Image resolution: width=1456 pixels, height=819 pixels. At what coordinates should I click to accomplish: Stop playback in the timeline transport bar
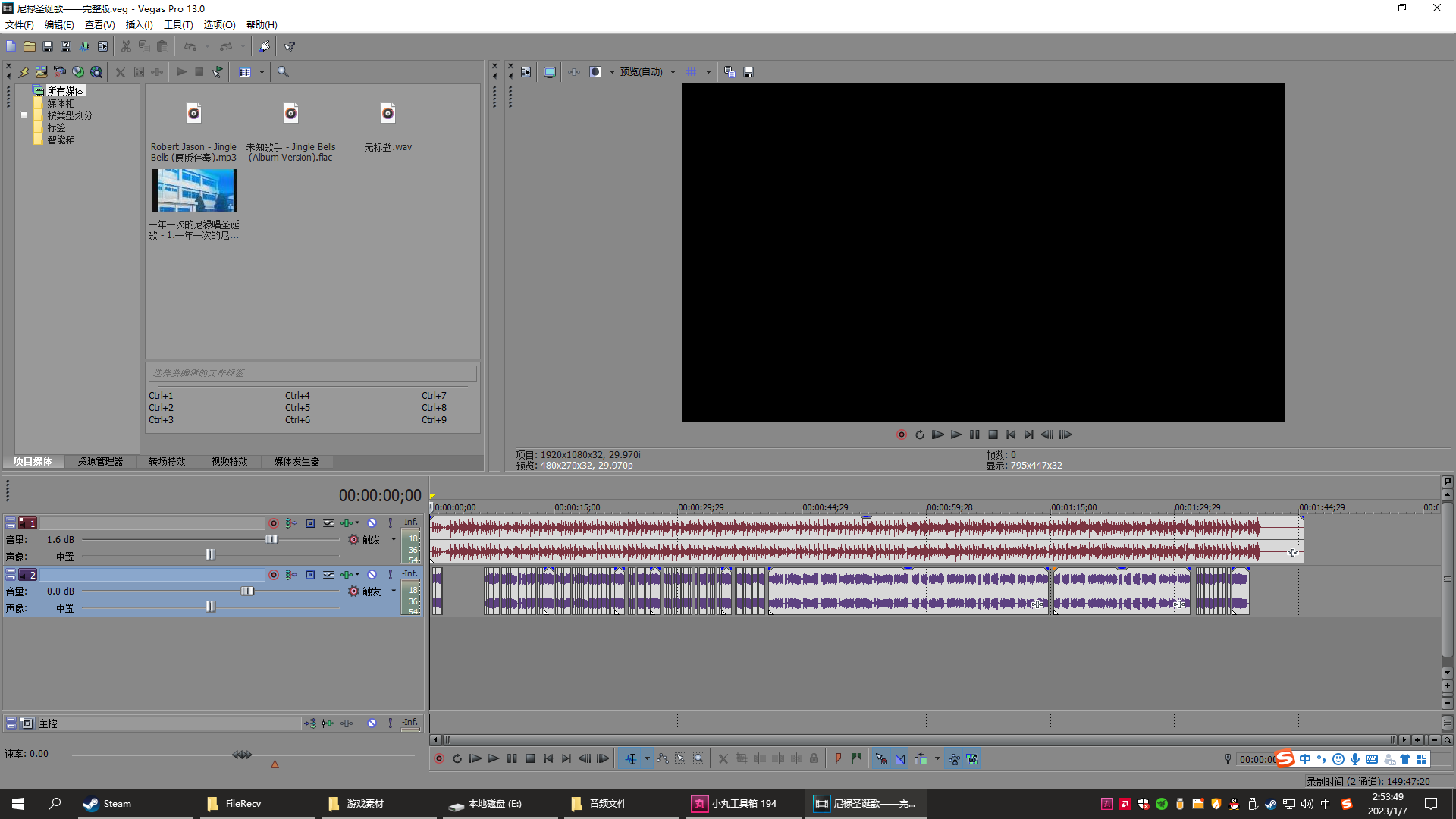pyautogui.click(x=531, y=758)
